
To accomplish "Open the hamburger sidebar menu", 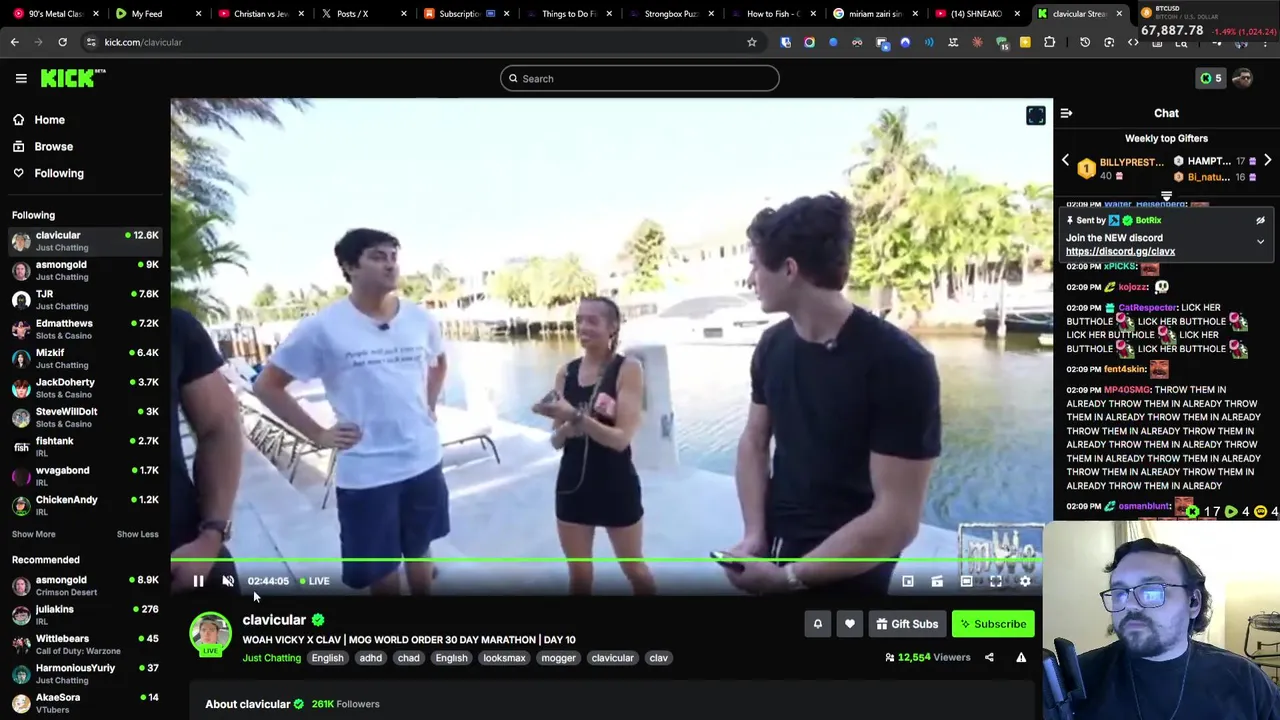I will coord(21,78).
